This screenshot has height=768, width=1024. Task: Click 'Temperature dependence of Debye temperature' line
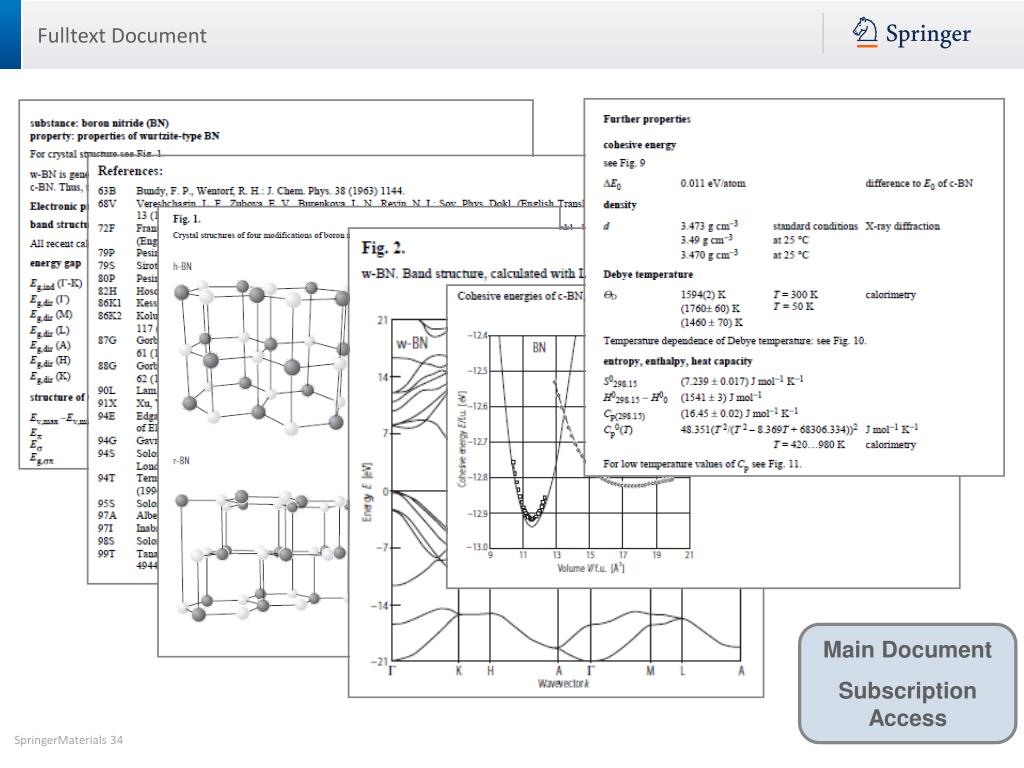click(x=735, y=340)
